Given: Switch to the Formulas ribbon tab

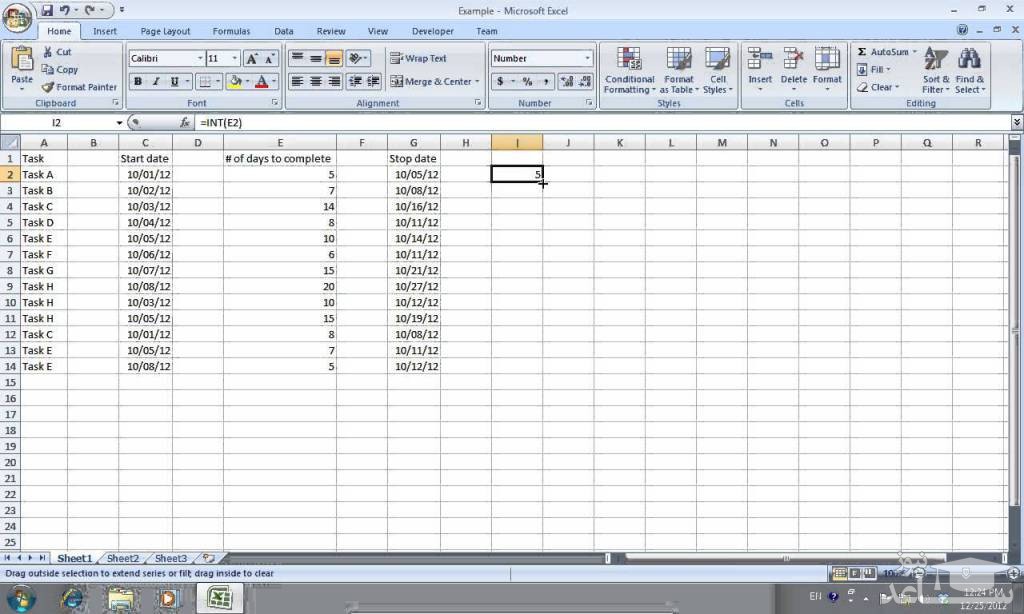Looking at the screenshot, I should (x=231, y=31).
